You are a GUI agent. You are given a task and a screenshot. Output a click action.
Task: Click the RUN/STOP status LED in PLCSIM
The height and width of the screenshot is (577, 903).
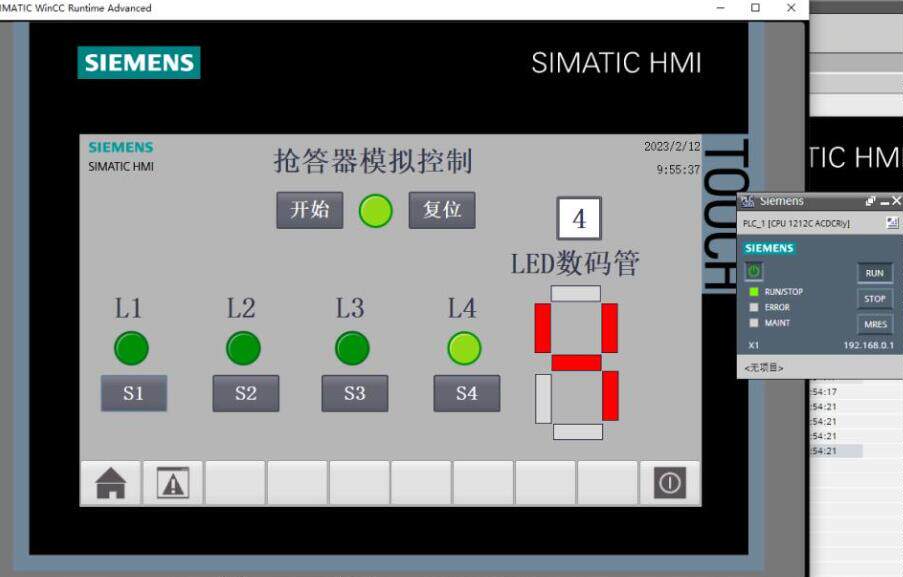(754, 291)
